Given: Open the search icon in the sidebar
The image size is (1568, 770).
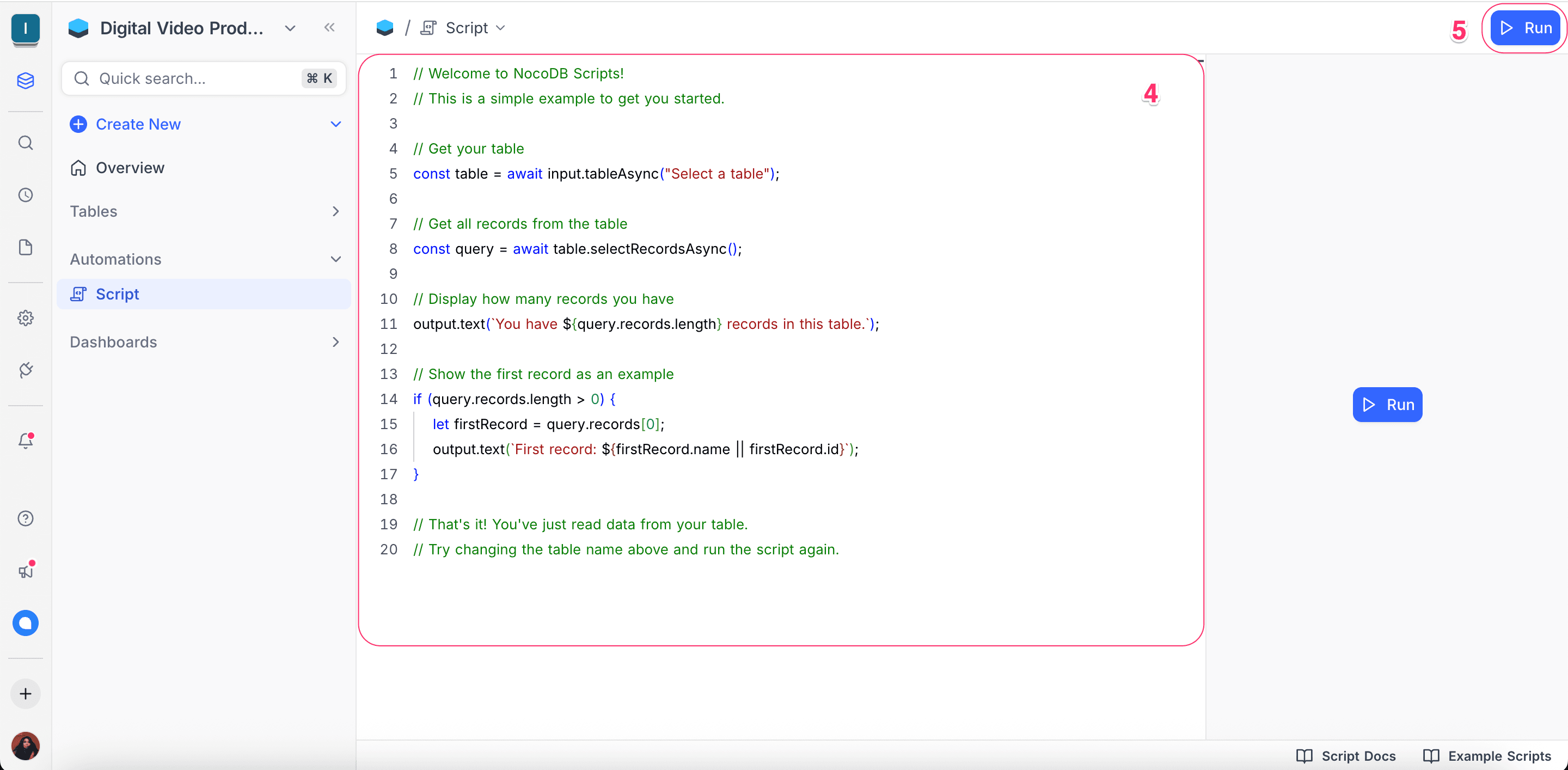Looking at the screenshot, I should 26,143.
